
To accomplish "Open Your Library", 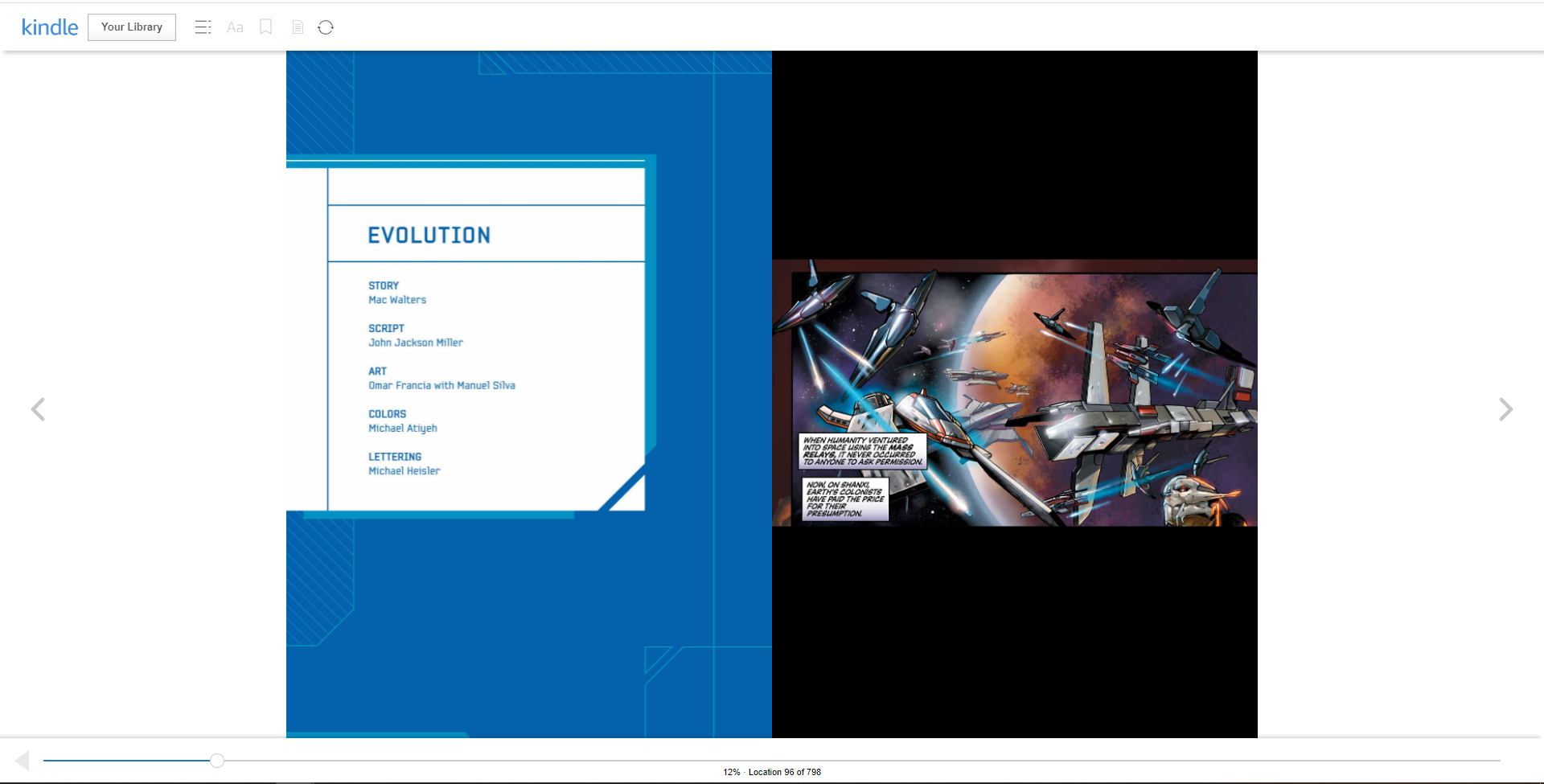I will tap(132, 27).
